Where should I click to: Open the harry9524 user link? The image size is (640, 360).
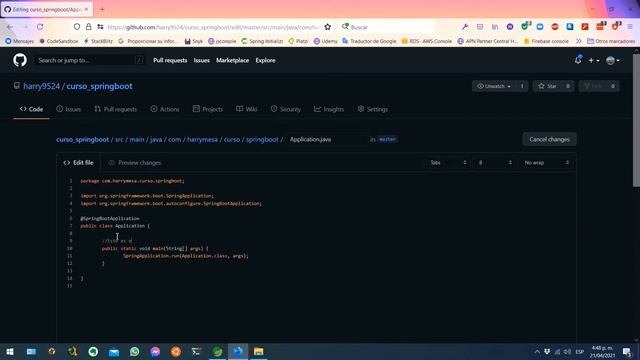tap(42, 86)
